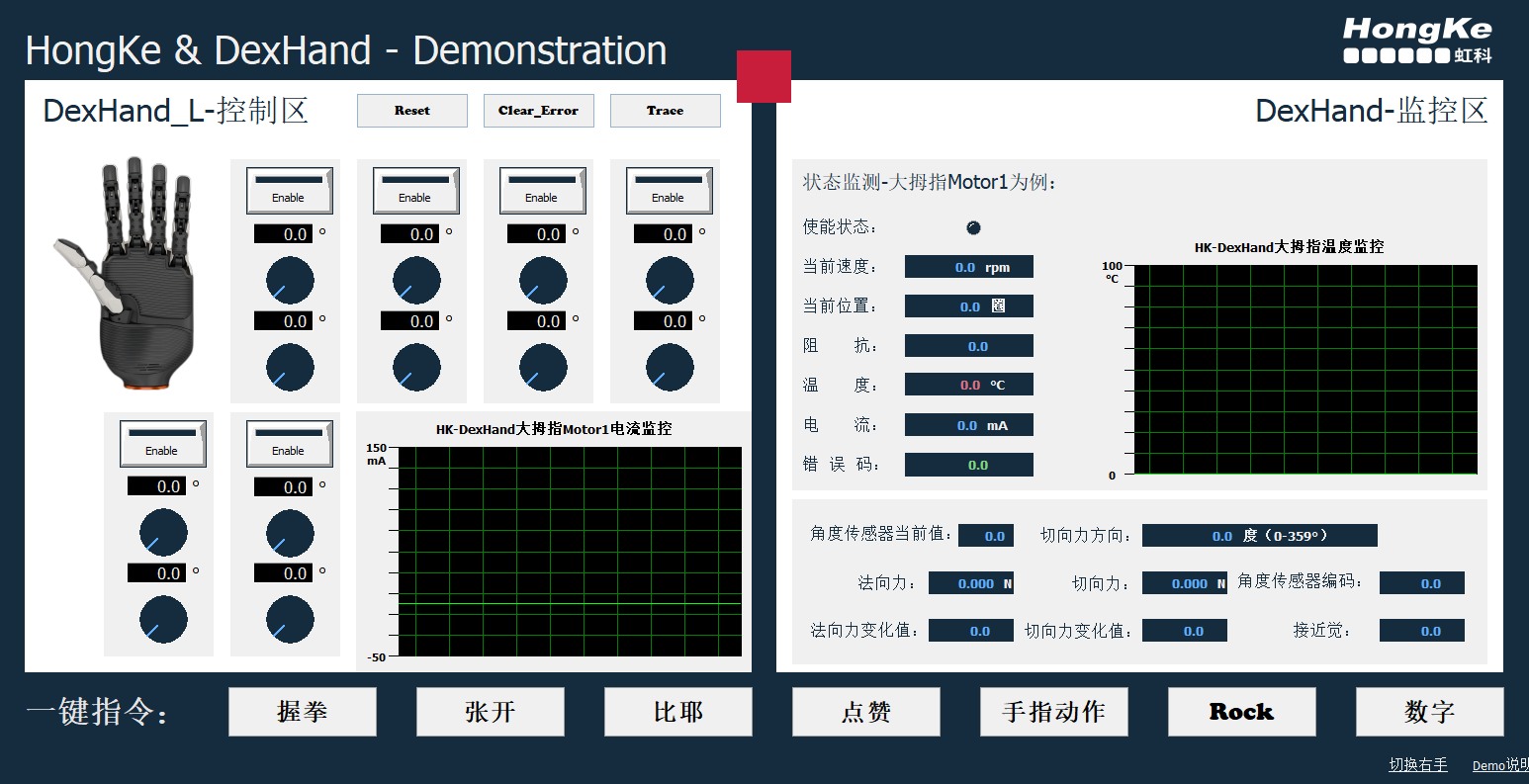Click the angle knob in the fourth Enable column
This screenshot has height=784, width=1529.
669,281
